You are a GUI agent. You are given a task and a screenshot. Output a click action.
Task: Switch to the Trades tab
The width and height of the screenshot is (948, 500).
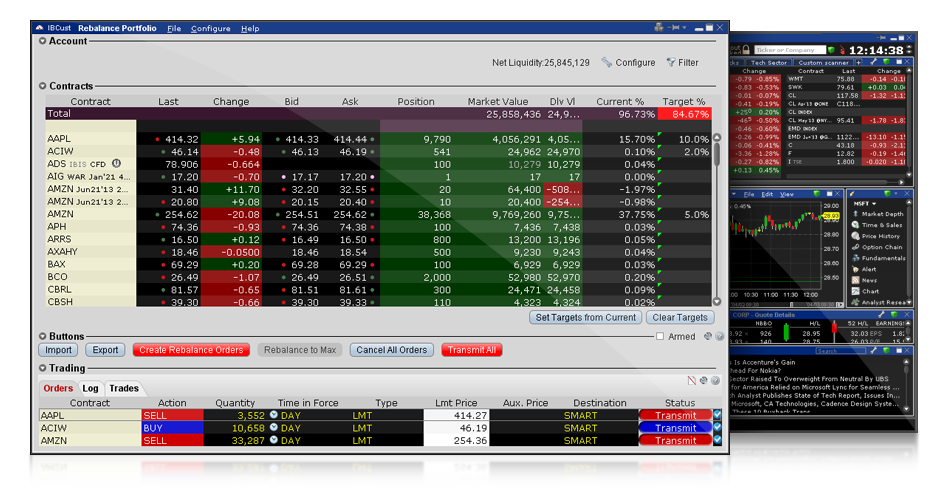point(124,388)
